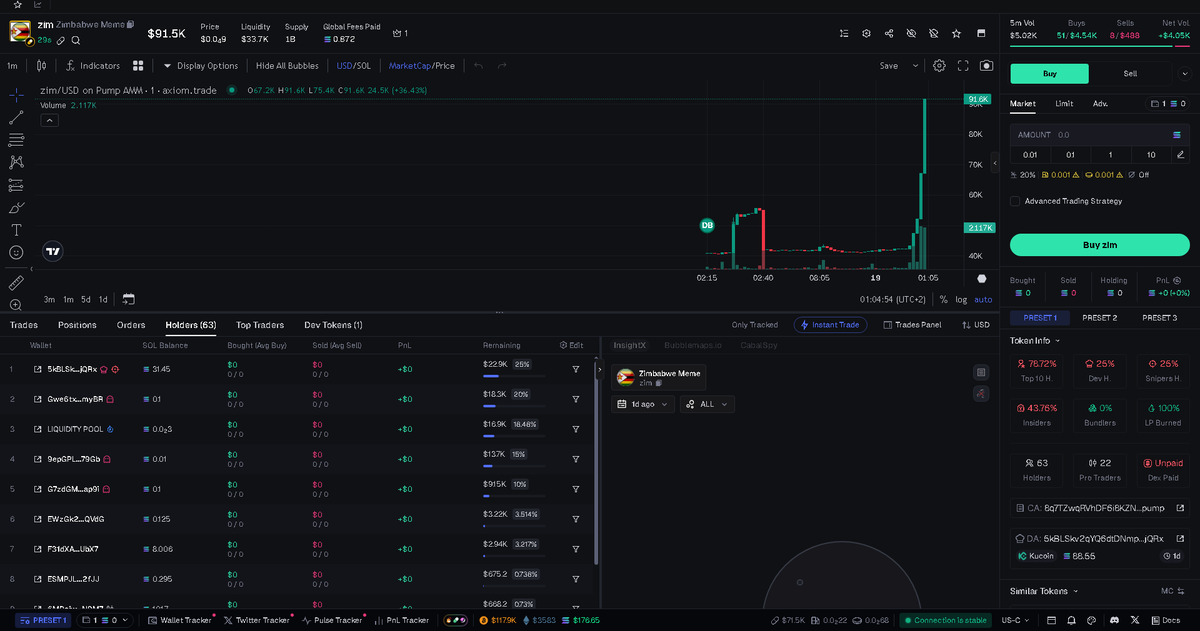Open the Display Options dropdown
1200x631 pixels.
tap(200, 66)
